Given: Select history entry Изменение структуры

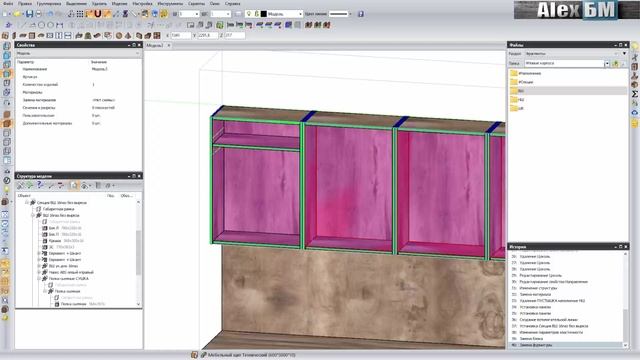Looking at the screenshot, I should [538, 288].
